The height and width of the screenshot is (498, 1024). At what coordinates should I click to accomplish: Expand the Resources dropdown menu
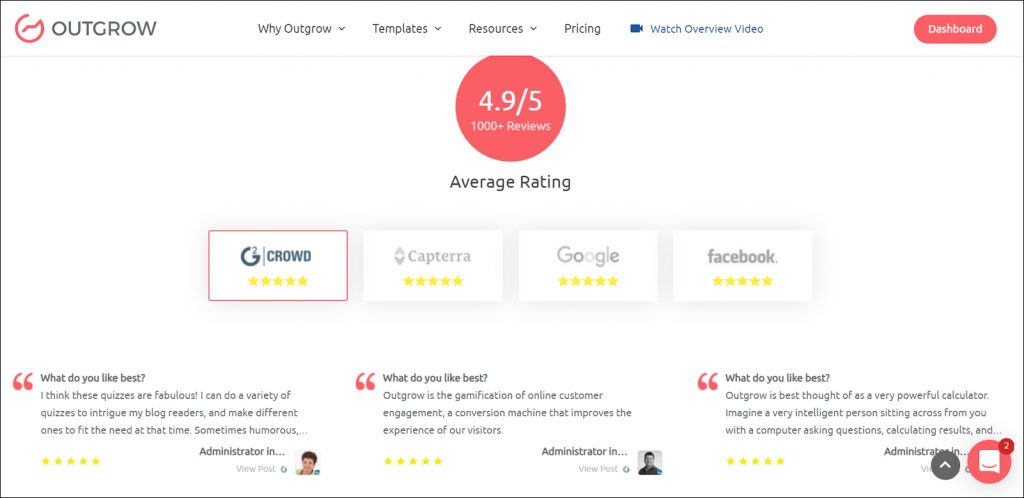[502, 29]
